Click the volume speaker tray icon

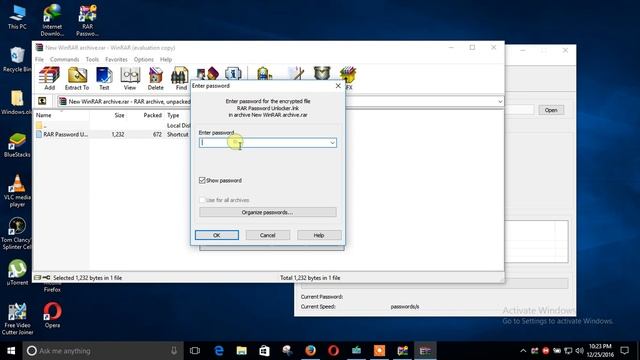[x=579, y=351]
